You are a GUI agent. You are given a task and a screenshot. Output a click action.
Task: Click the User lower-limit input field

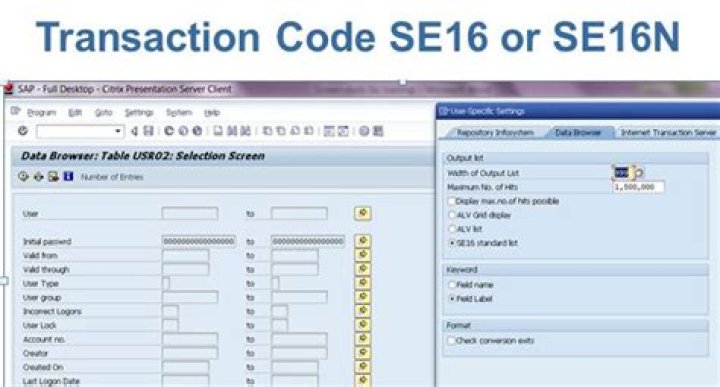click(x=190, y=213)
